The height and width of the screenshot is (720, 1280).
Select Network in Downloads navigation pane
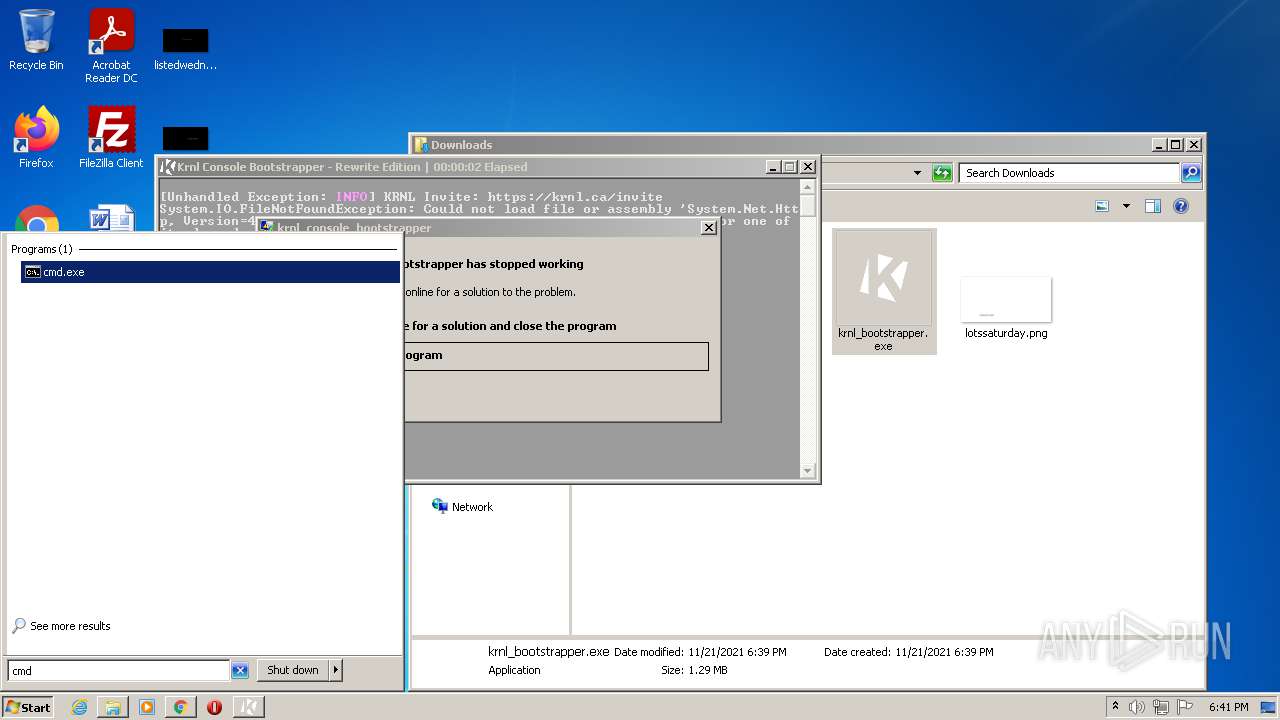(x=462, y=507)
